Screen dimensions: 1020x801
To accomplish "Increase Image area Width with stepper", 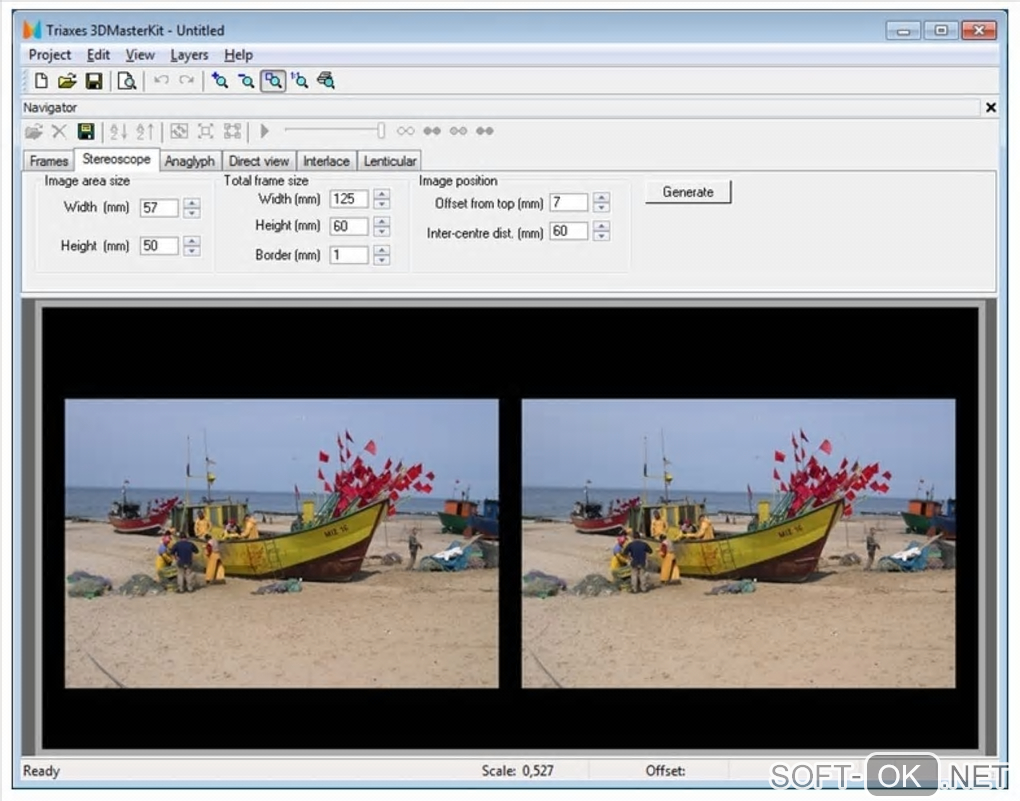I will (192, 203).
